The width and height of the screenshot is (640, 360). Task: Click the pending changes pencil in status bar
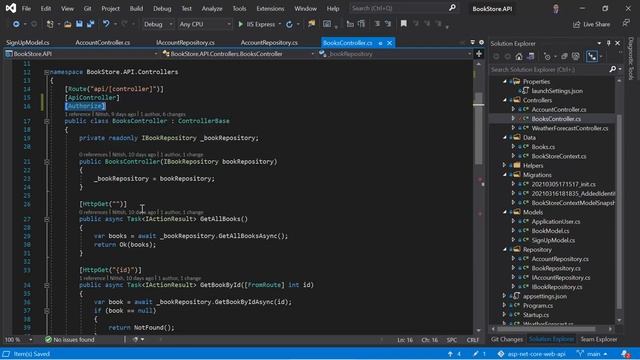tap(476, 354)
